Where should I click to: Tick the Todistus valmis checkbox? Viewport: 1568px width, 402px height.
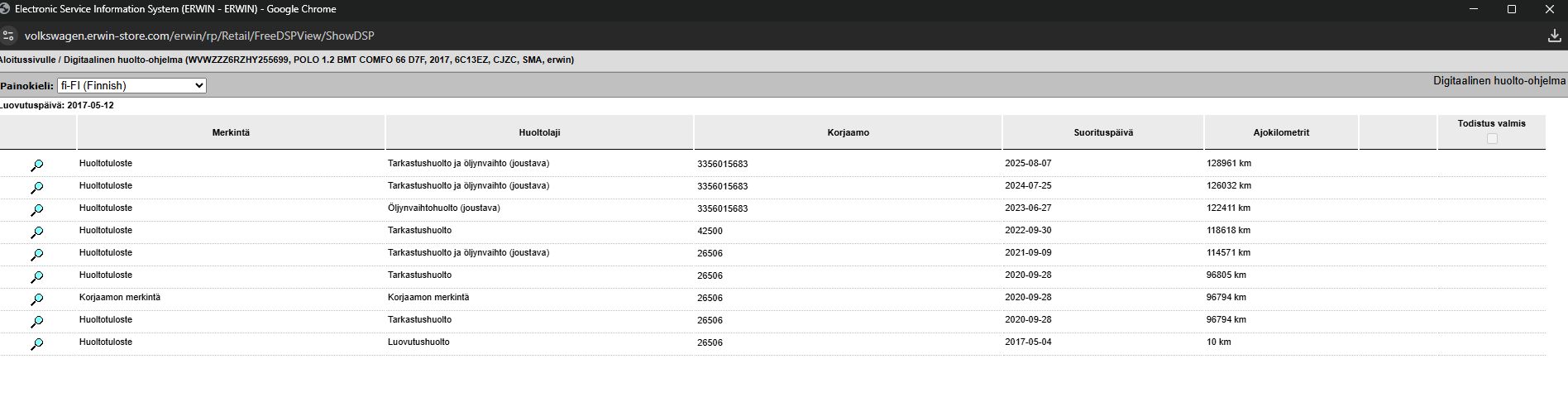pyautogui.click(x=1492, y=138)
